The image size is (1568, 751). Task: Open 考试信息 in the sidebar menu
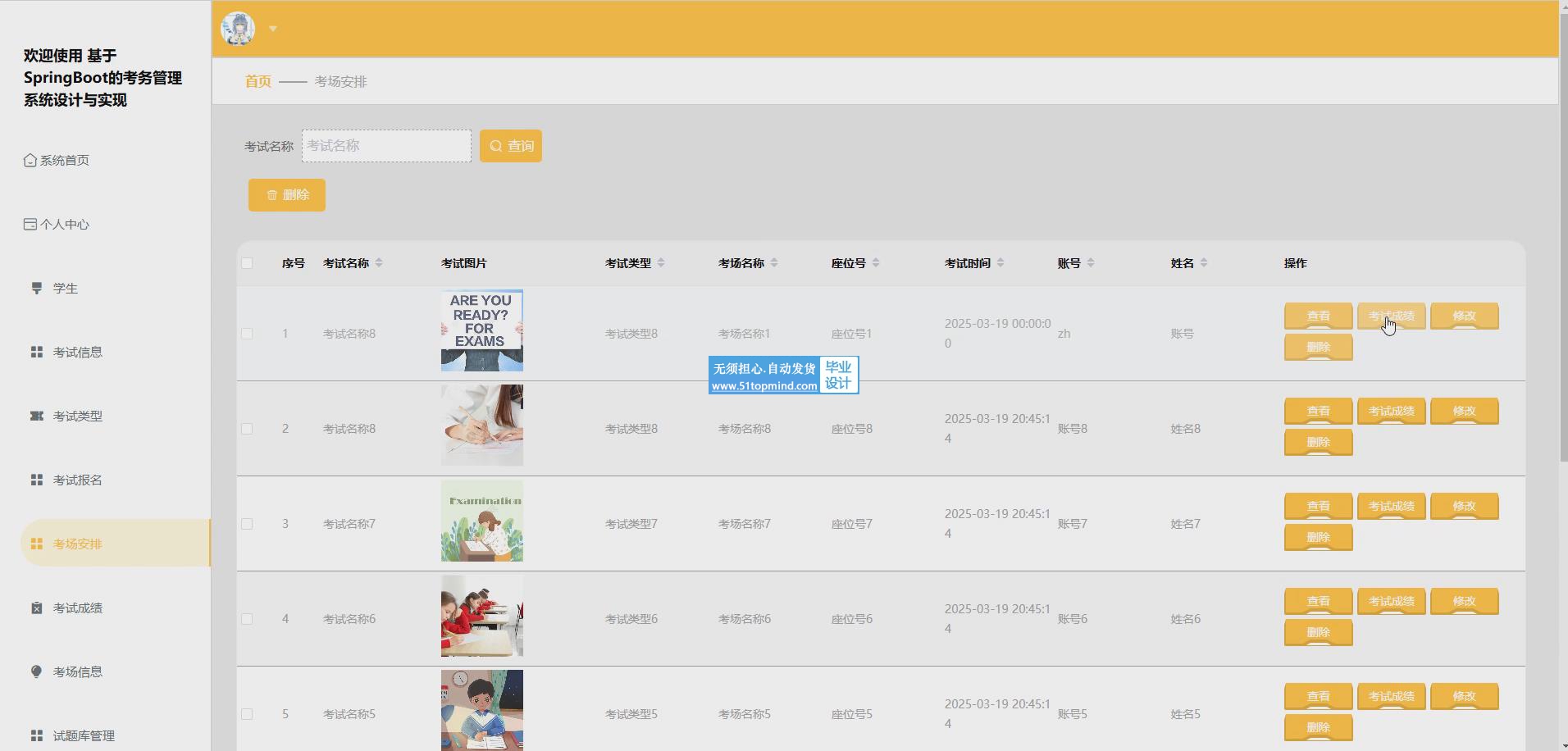(x=78, y=352)
